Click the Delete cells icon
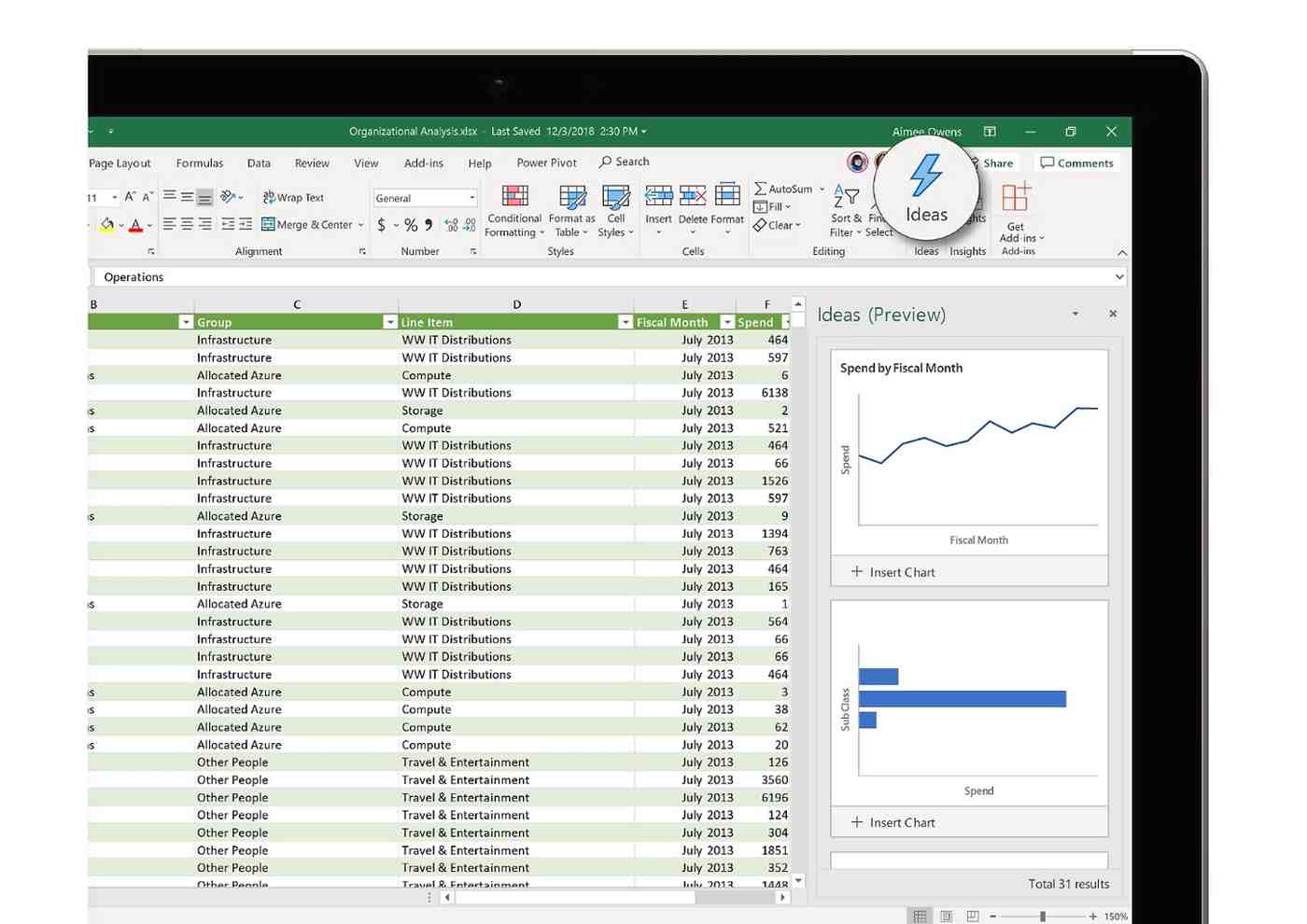 [693, 196]
